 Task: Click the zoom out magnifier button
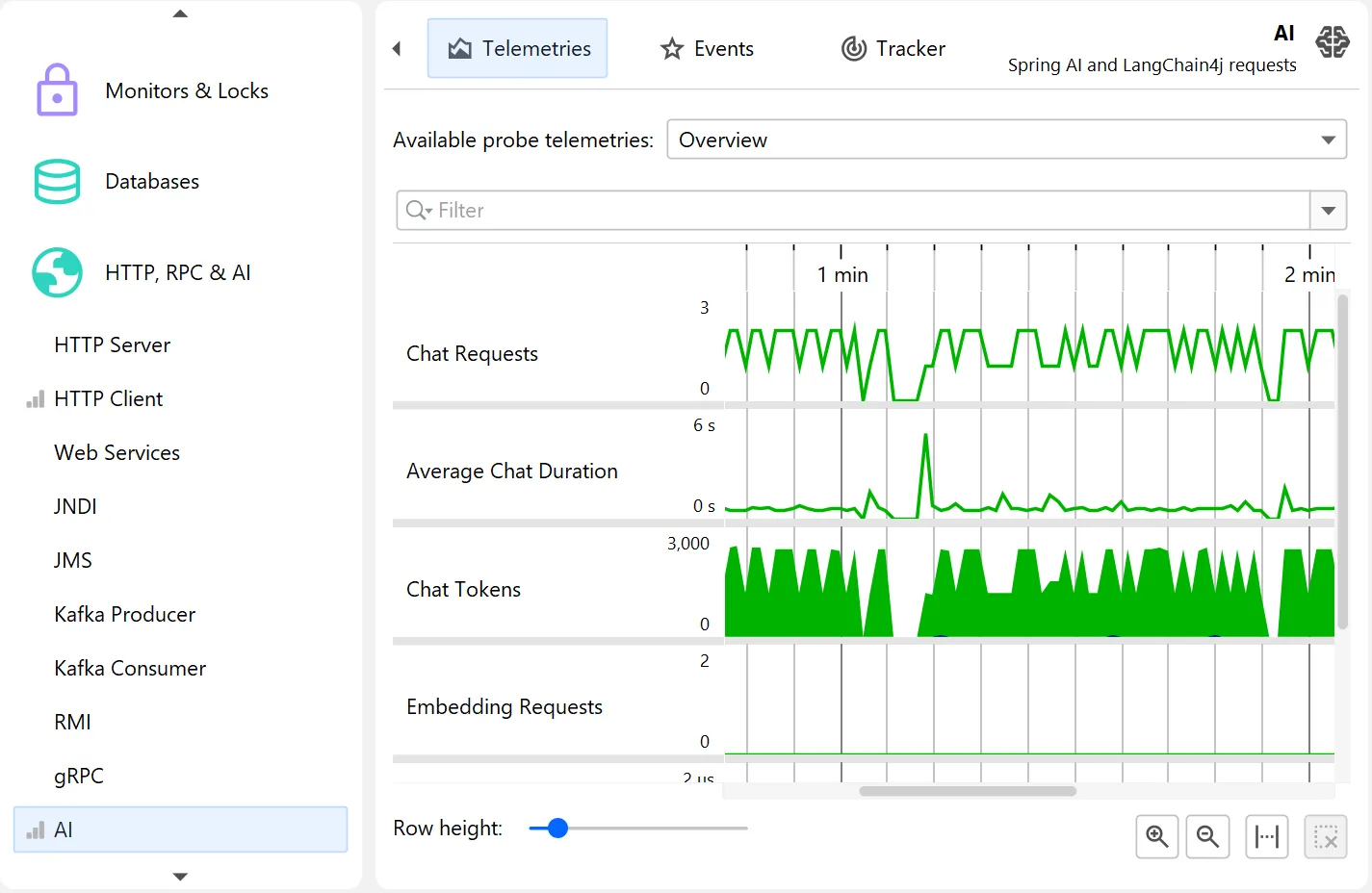1207,837
